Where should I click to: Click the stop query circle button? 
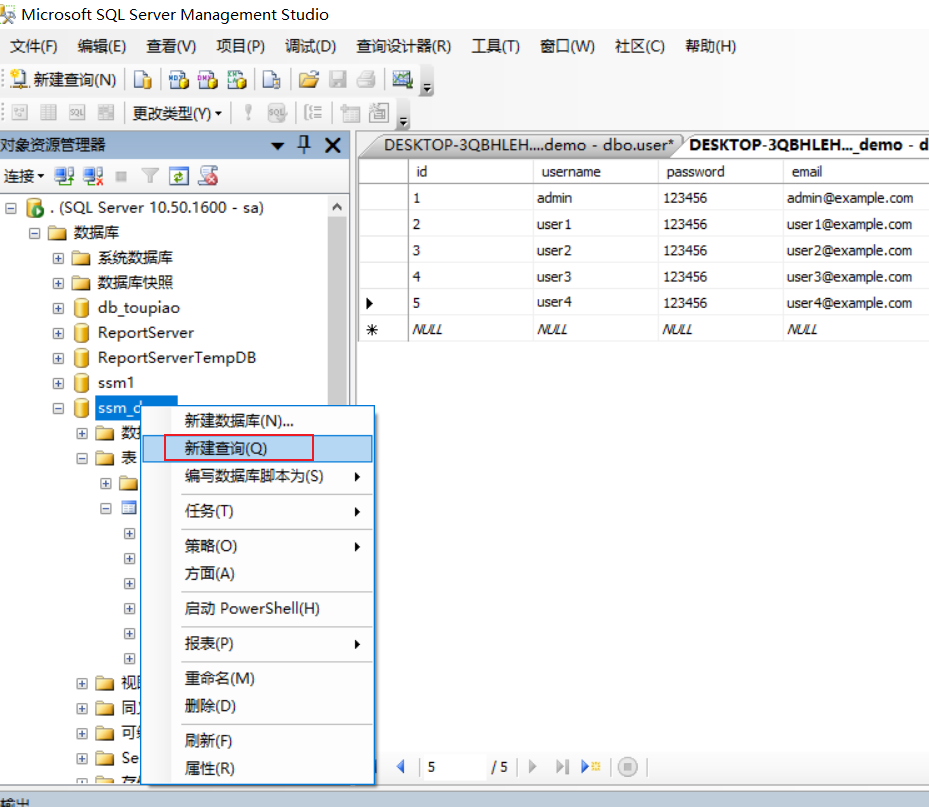627,767
